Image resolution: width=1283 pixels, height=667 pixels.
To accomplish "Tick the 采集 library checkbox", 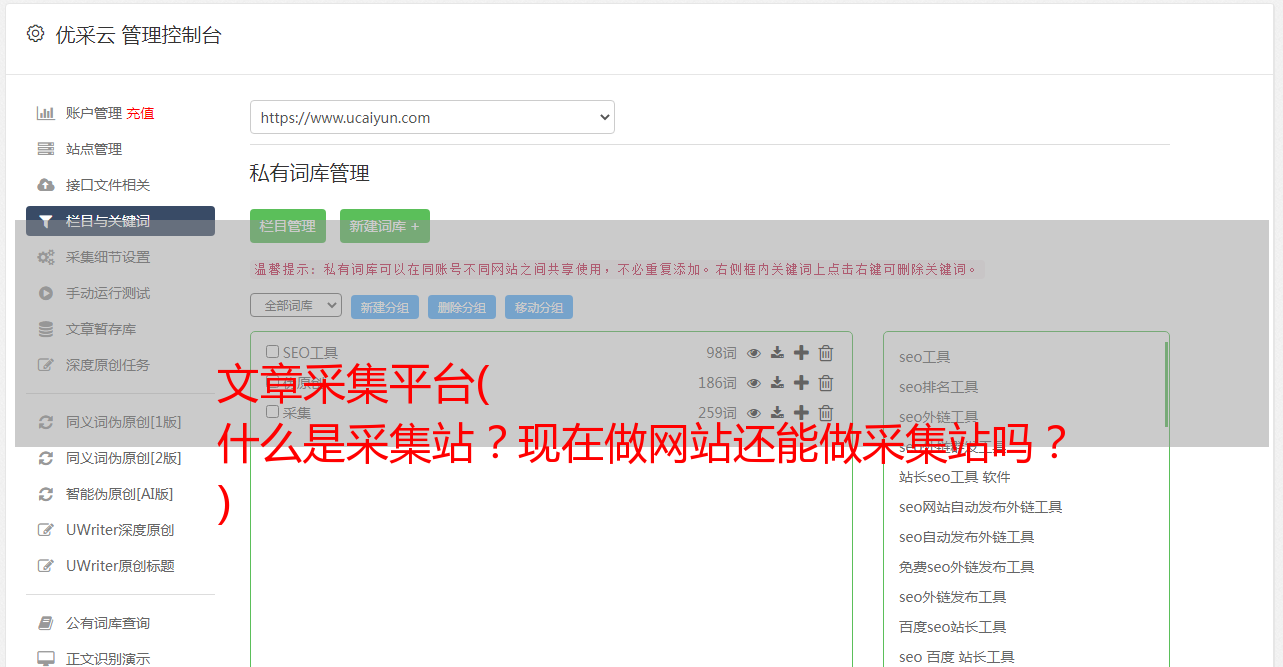I will (272, 412).
